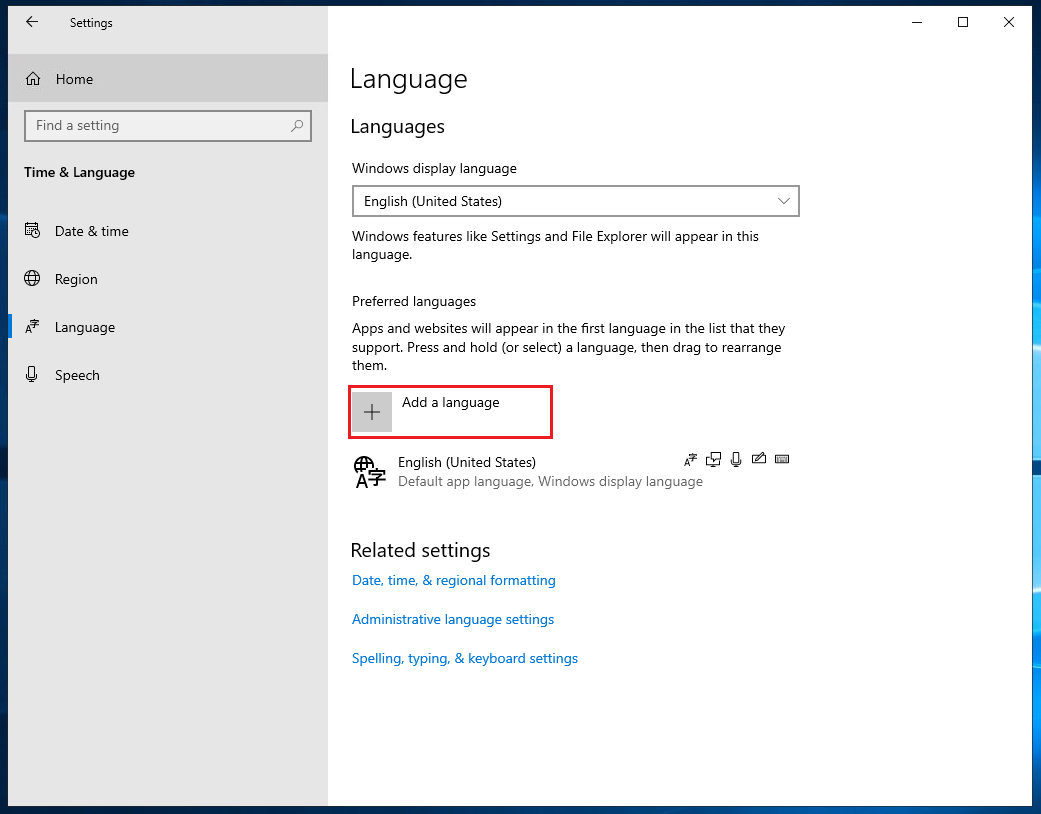This screenshot has width=1041, height=814.
Task: Click the speech recognition microphone feature icon
Action: pos(736,459)
